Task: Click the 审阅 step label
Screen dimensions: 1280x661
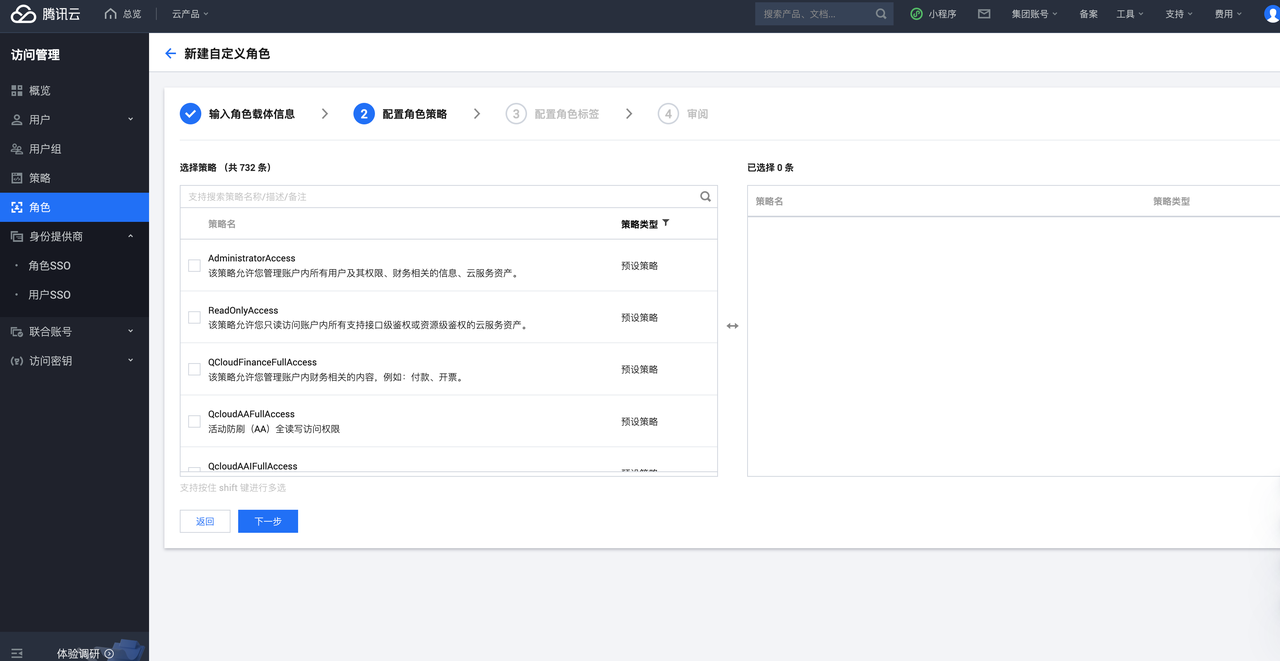Action: (x=697, y=114)
